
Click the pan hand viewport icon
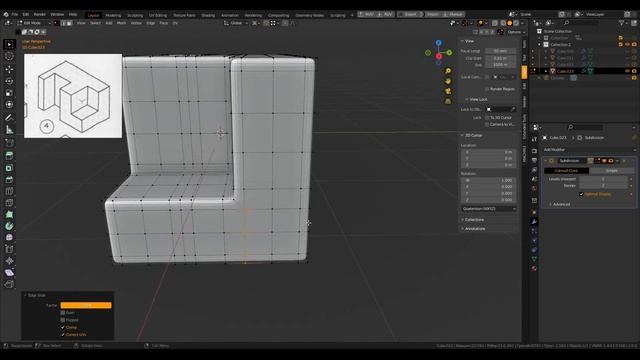pyautogui.click(x=448, y=81)
